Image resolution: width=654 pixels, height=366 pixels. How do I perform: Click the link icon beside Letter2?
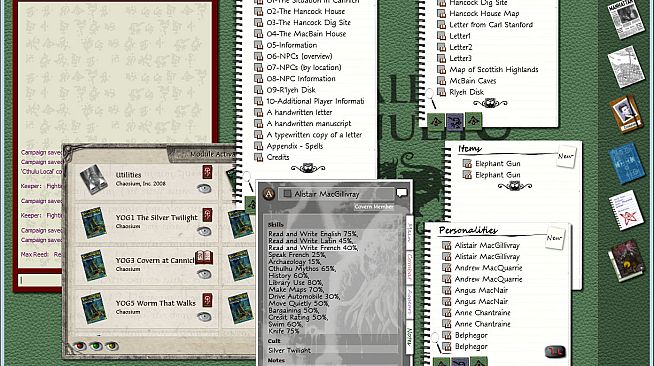pyautogui.click(x=441, y=47)
